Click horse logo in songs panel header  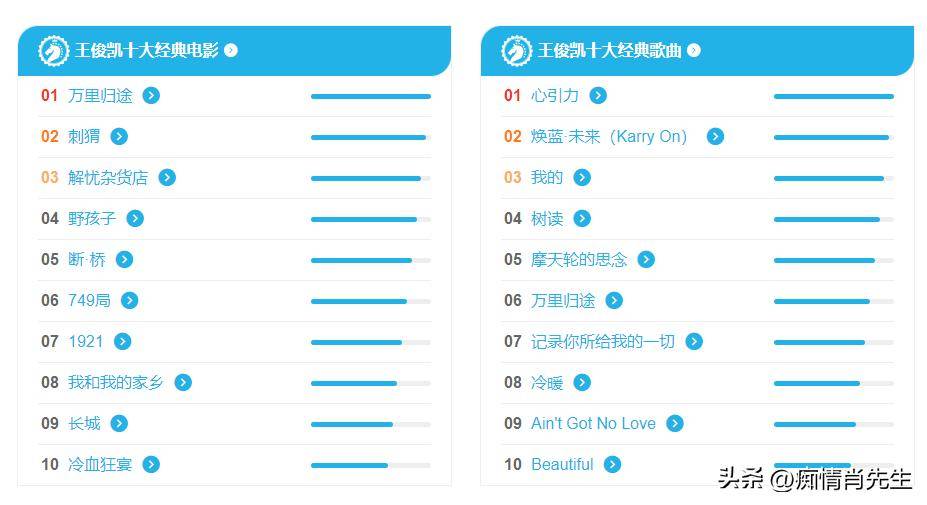(x=516, y=50)
